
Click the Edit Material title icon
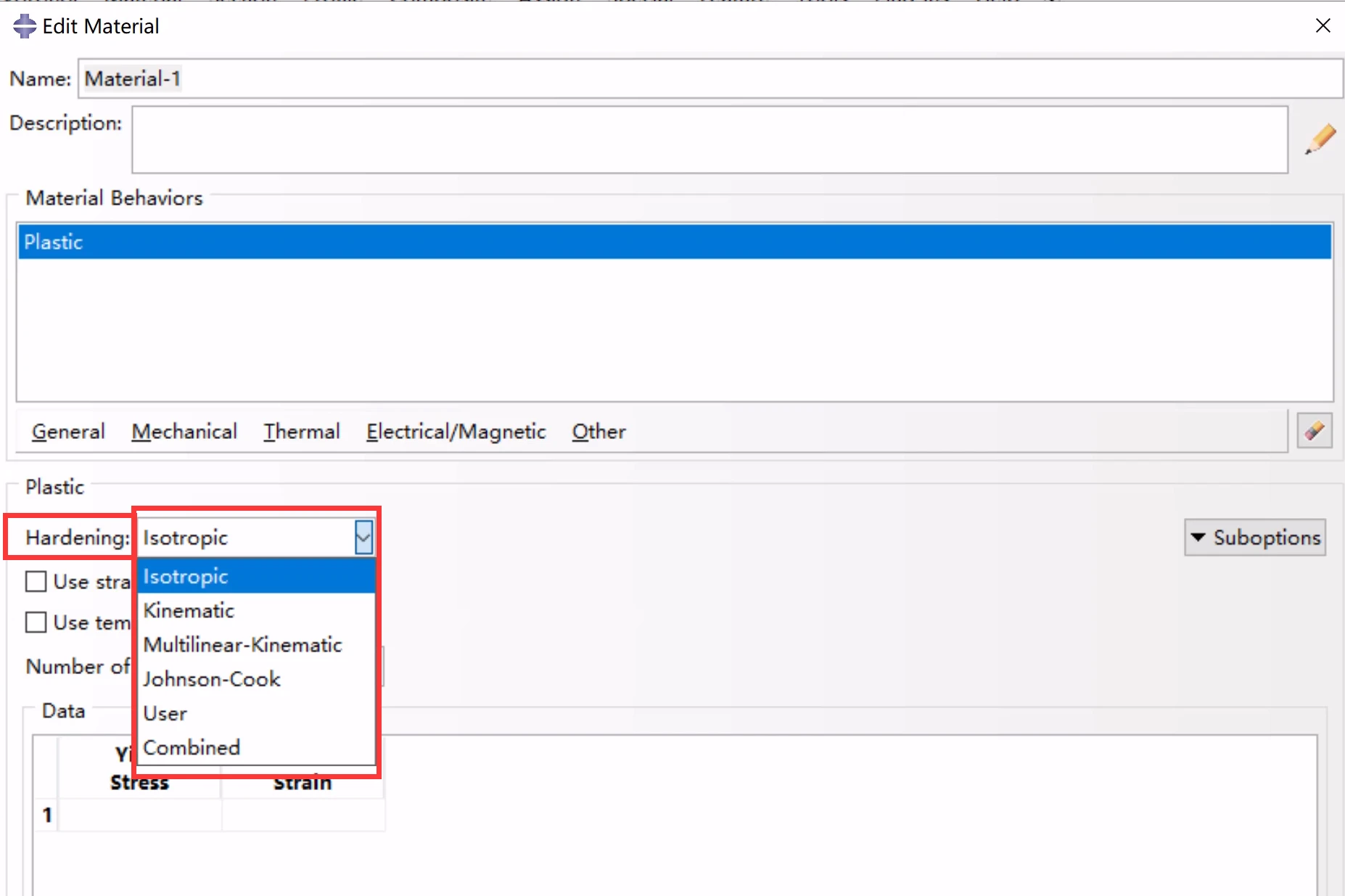coord(25,26)
